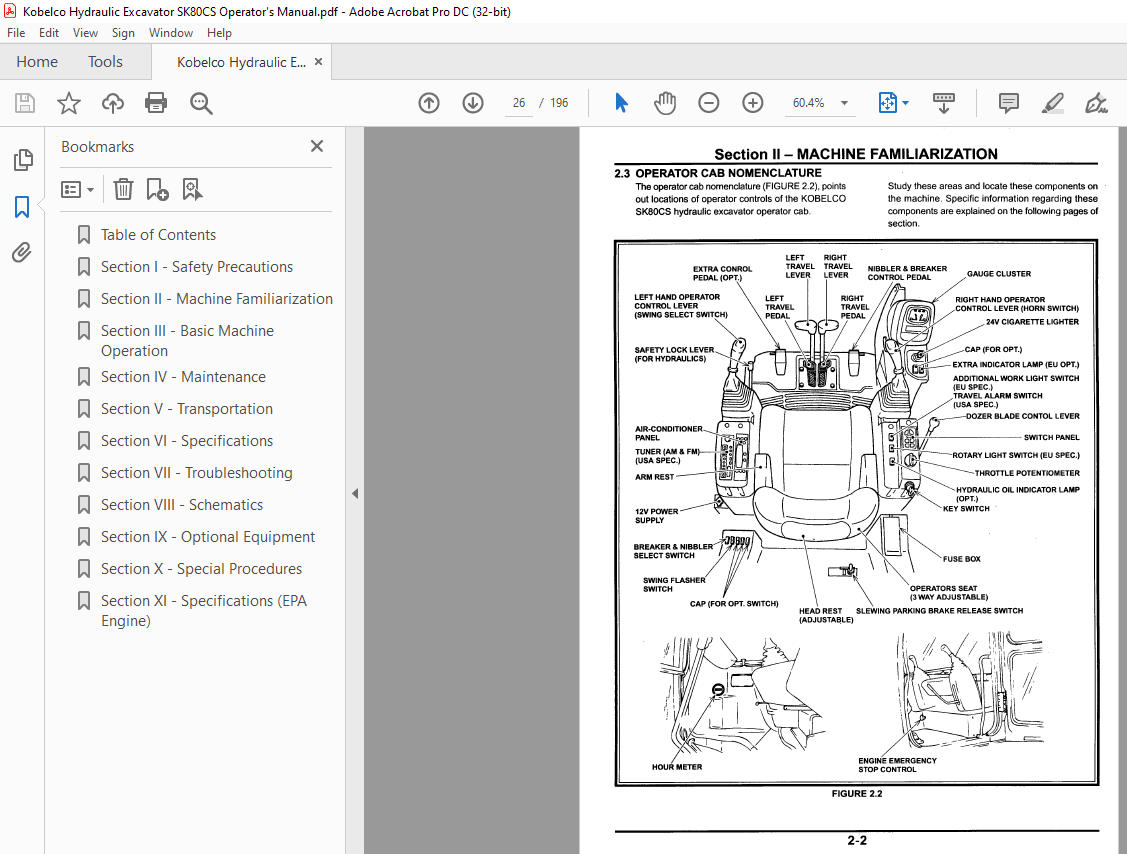Image resolution: width=1127 pixels, height=854 pixels.
Task: Open the Find text magnifier tool
Action: [201, 103]
